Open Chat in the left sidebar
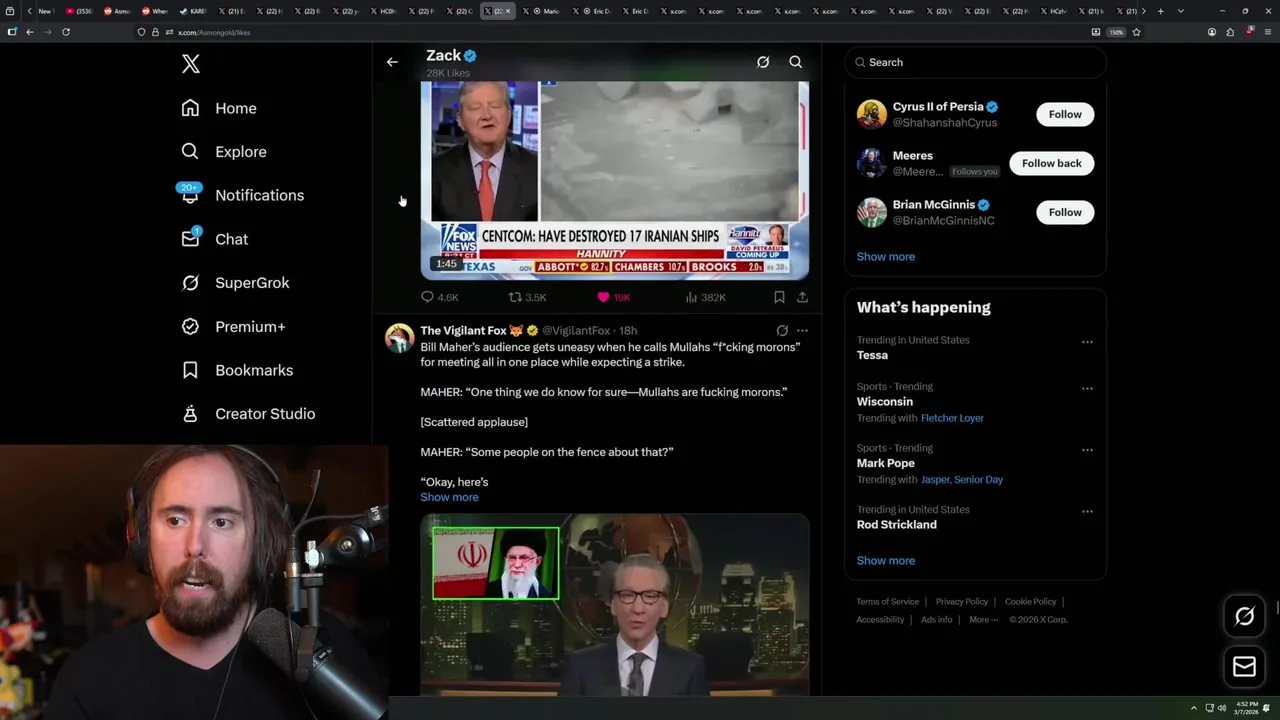Viewport: 1280px width, 720px height. click(x=214, y=239)
